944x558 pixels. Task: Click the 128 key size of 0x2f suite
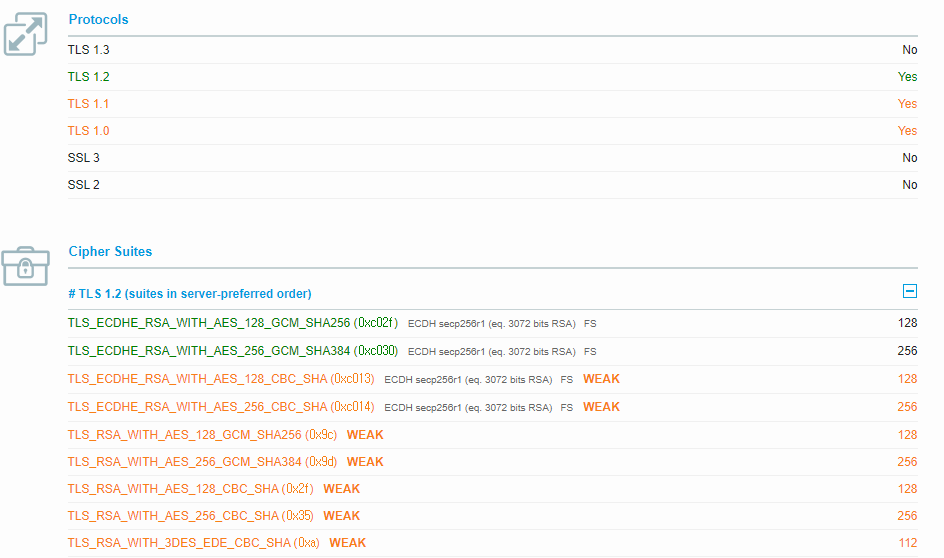tap(907, 489)
